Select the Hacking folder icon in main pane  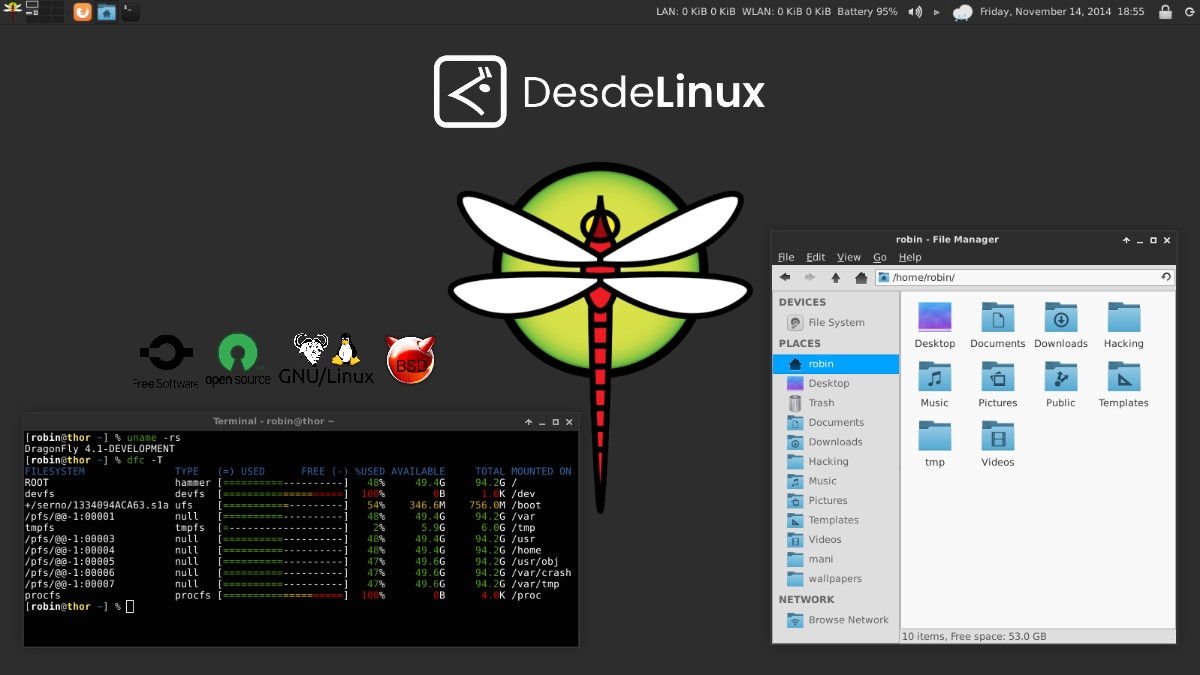tap(1124, 318)
